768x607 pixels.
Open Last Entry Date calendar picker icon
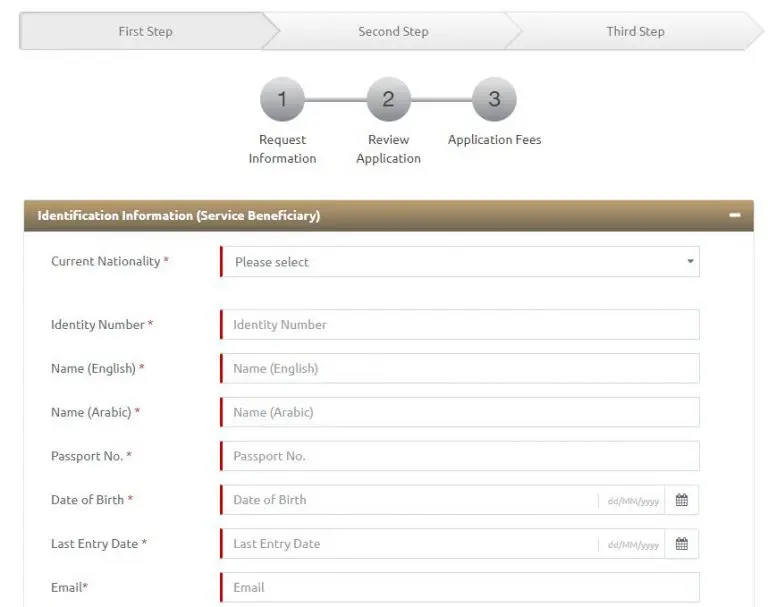coord(681,543)
